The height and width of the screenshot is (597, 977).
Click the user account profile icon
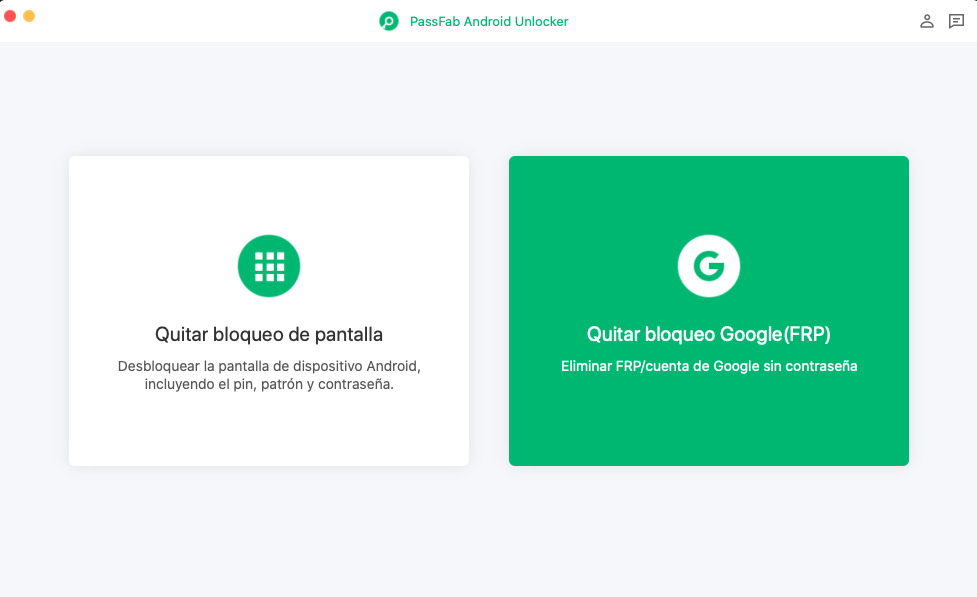(926, 20)
